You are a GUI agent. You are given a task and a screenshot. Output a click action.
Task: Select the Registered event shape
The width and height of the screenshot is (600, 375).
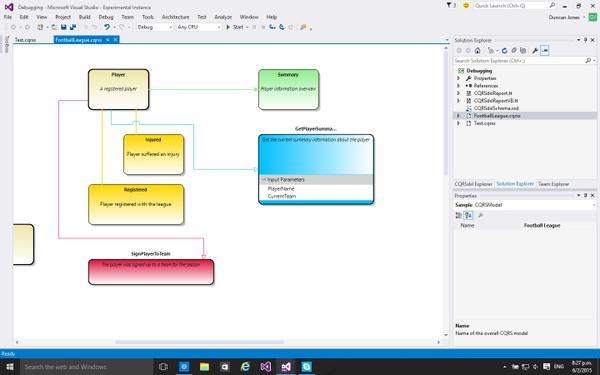(136, 204)
